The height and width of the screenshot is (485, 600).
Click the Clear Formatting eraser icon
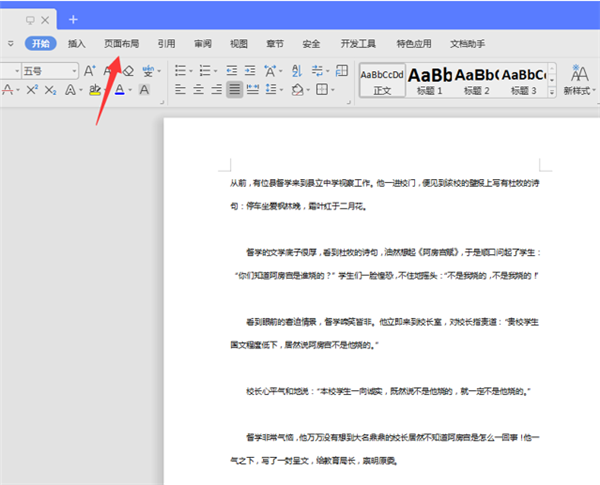pyautogui.click(x=127, y=71)
